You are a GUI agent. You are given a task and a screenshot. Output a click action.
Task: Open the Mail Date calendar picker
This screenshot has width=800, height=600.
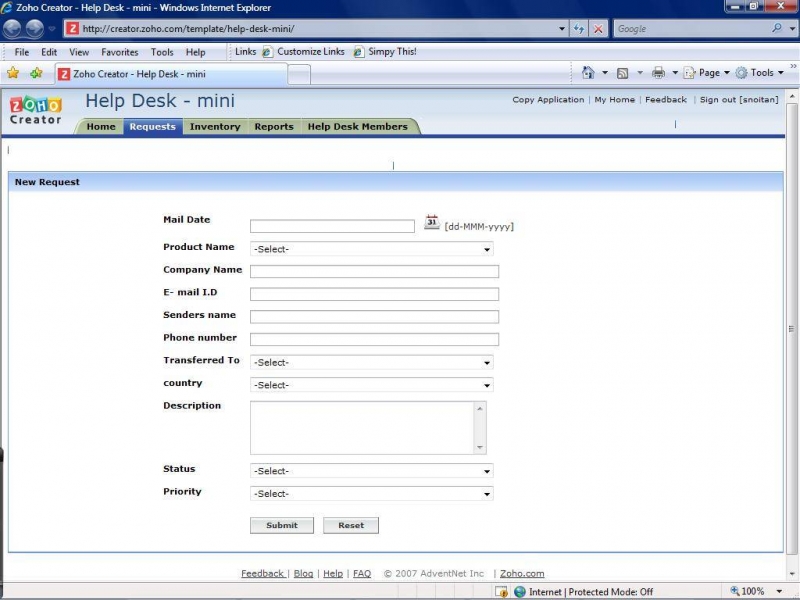tap(430, 222)
